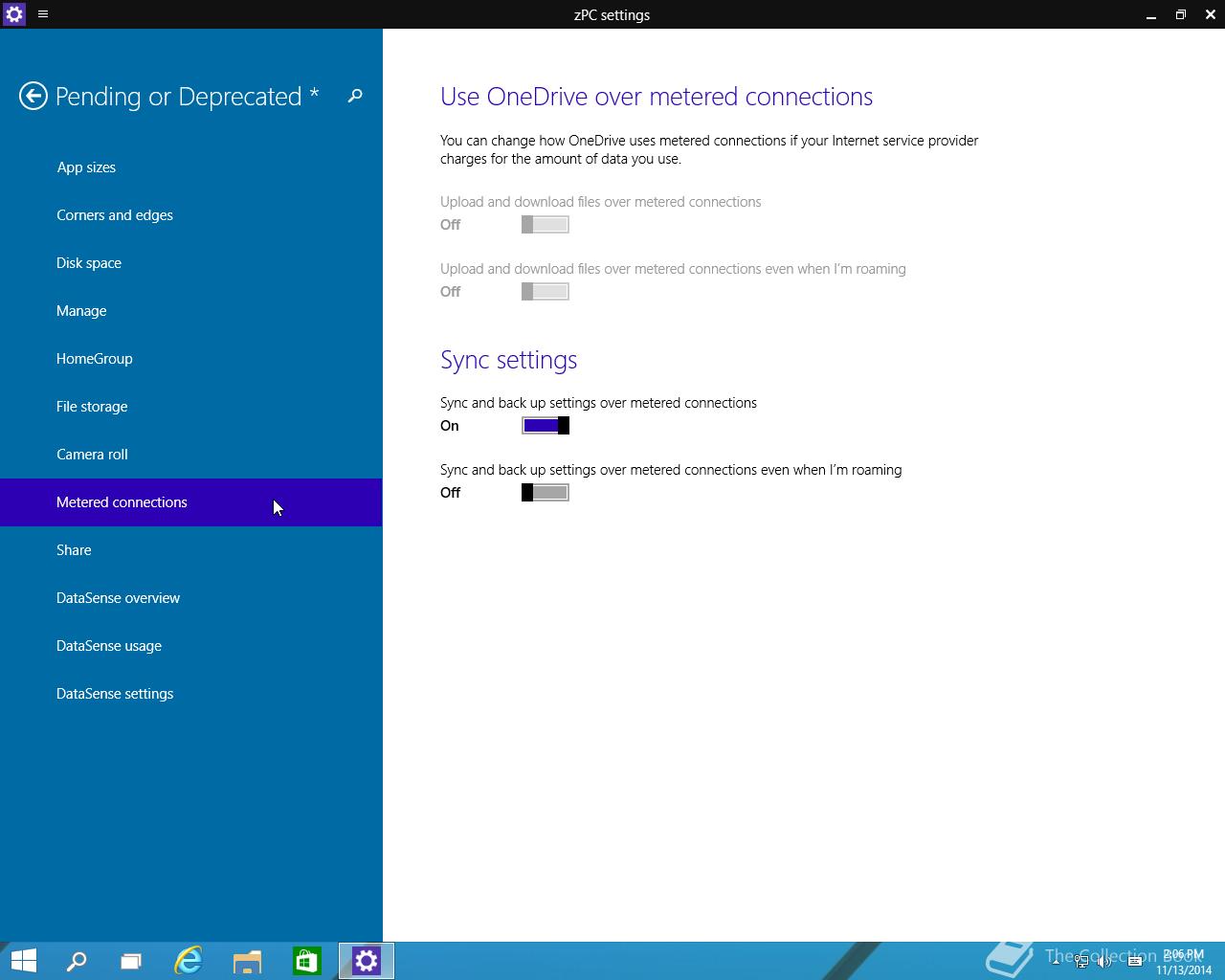This screenshot has width=1225, height=980.
Task: Restore down the zPC settings window
Action: tap(1181, 14)
